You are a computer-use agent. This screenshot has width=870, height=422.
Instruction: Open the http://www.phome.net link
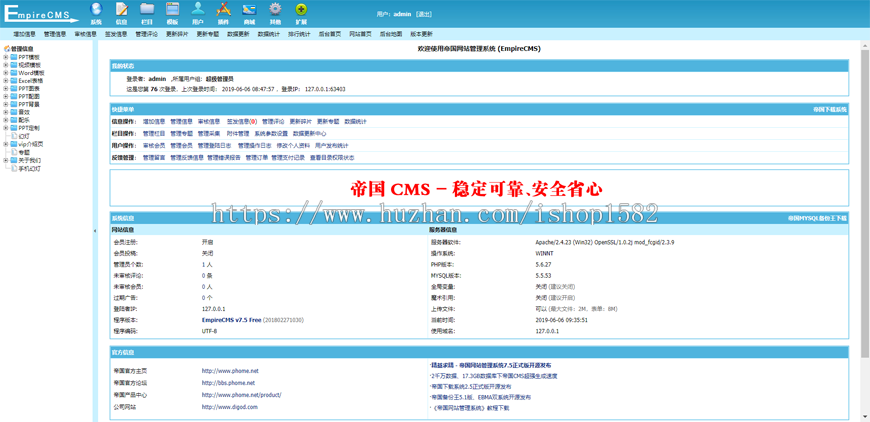click(230, 371)
